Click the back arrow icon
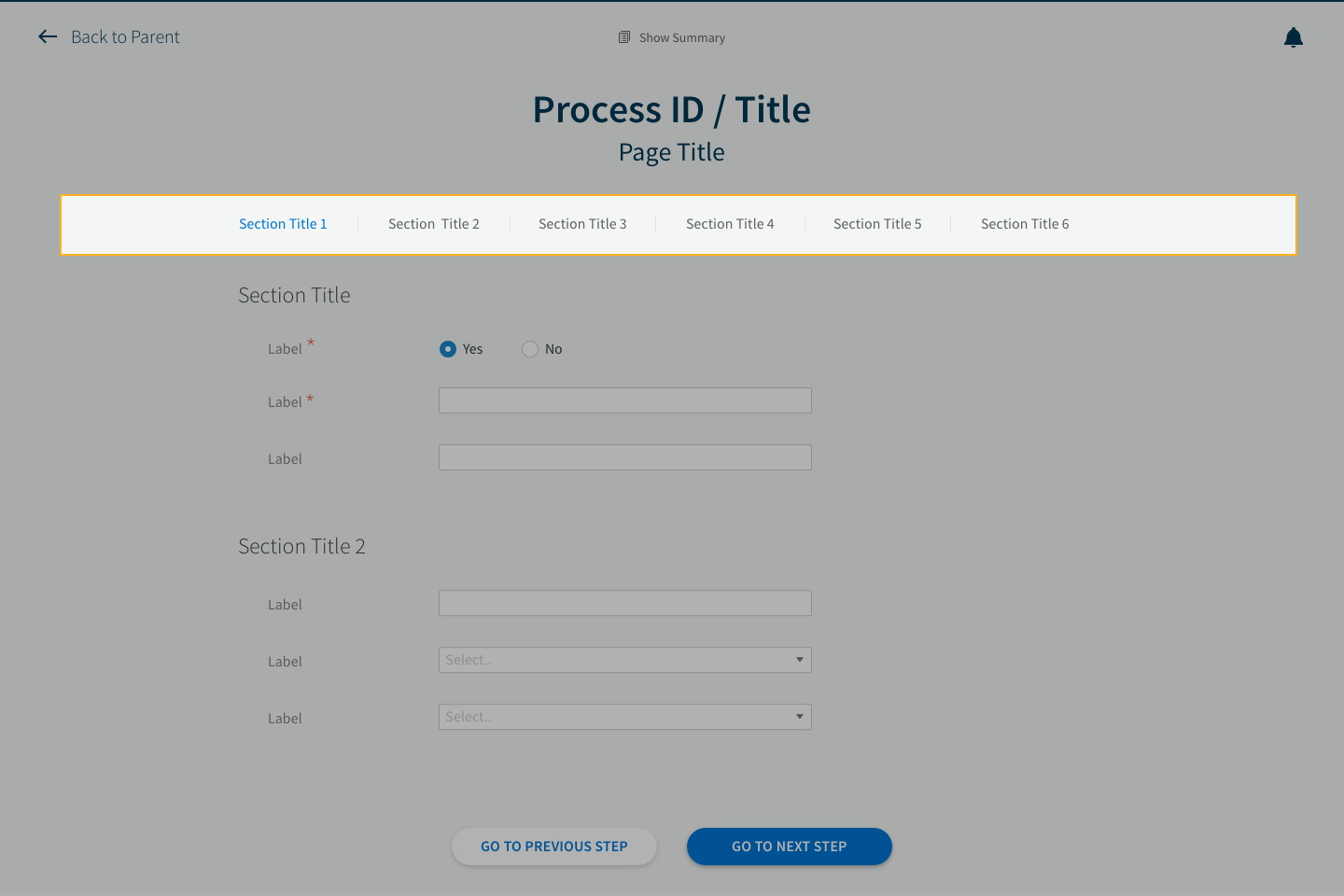 48,36
